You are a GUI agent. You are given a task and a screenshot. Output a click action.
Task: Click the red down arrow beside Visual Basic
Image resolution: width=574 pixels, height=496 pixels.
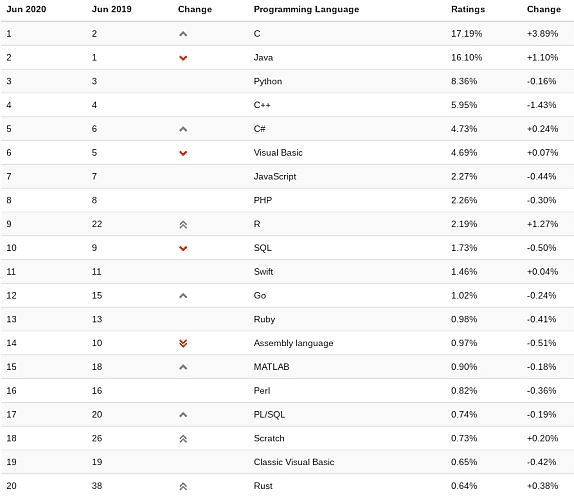(183, 153)
